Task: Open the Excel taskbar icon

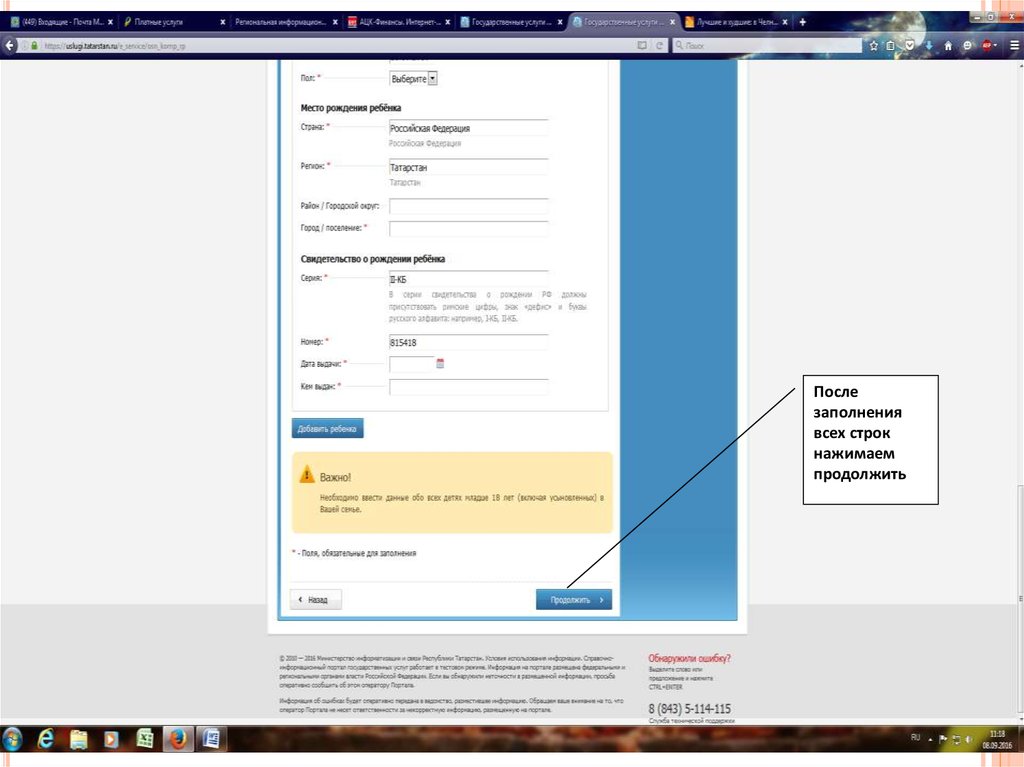Action: [144, 739]
